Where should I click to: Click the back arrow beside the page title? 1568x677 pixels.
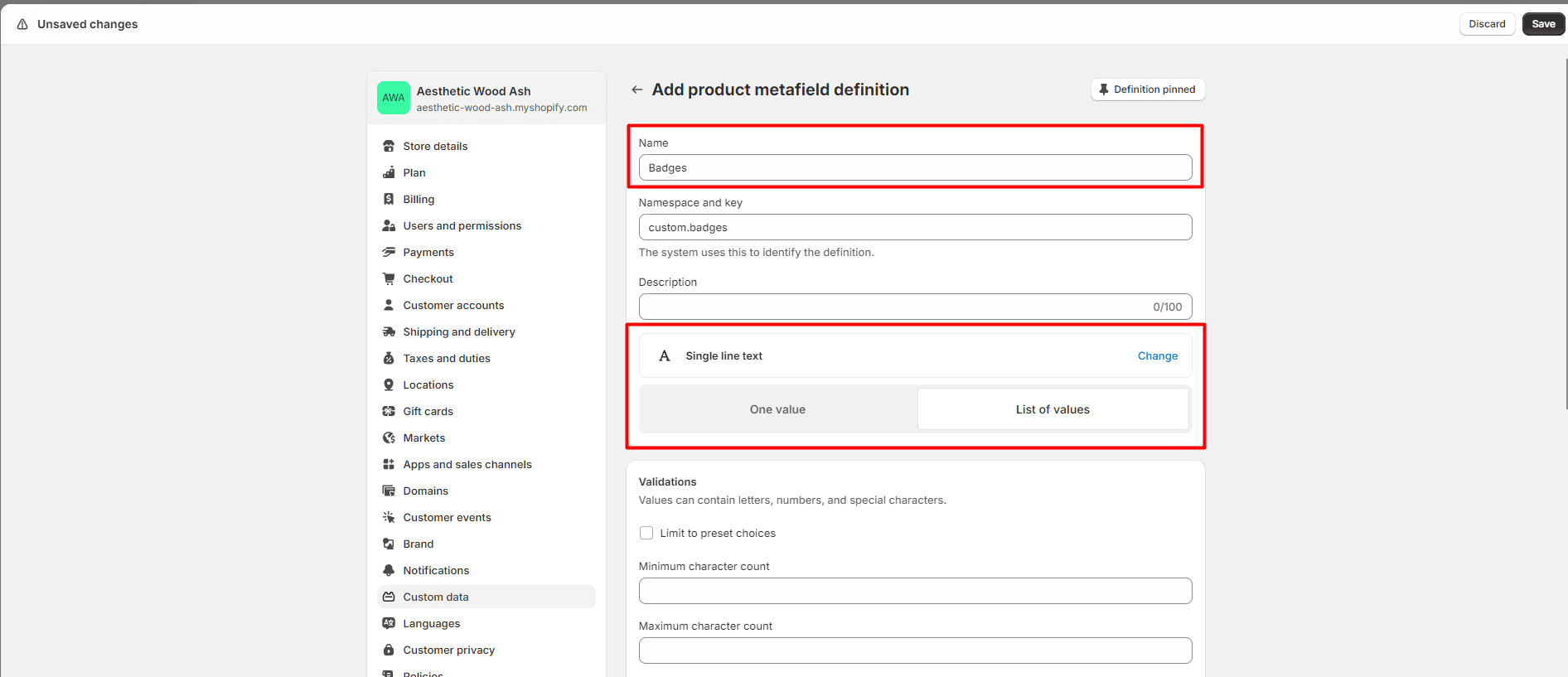636,89
